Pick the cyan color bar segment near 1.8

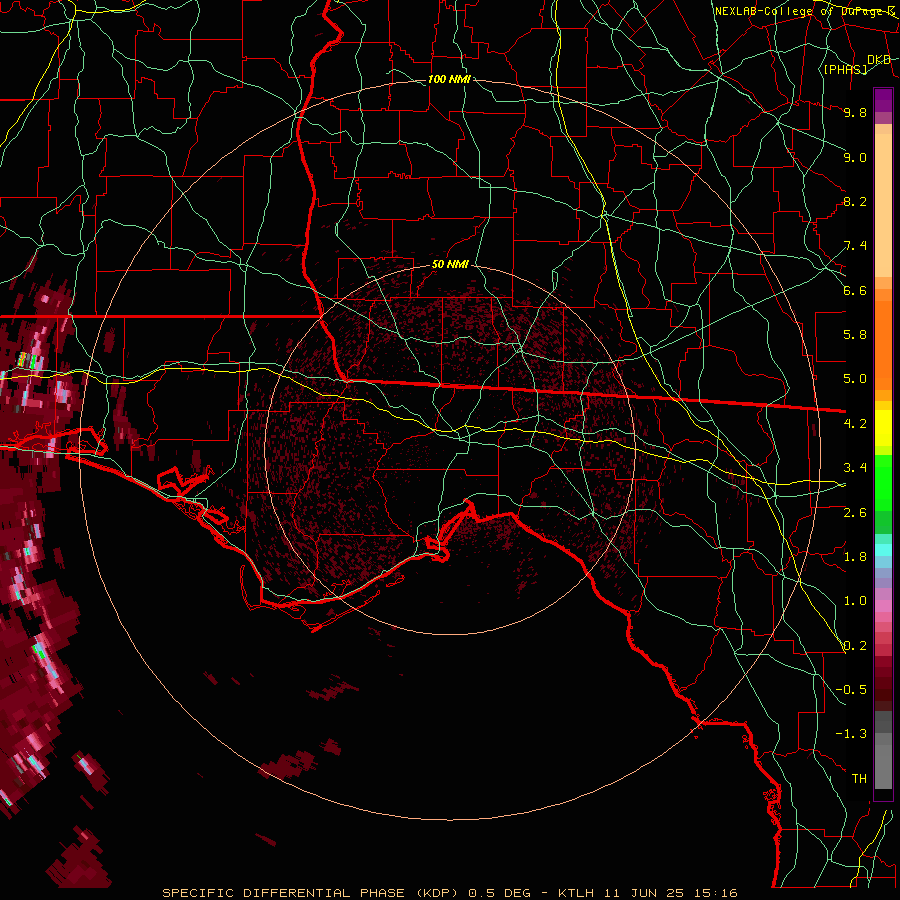(x=883, y=550)
